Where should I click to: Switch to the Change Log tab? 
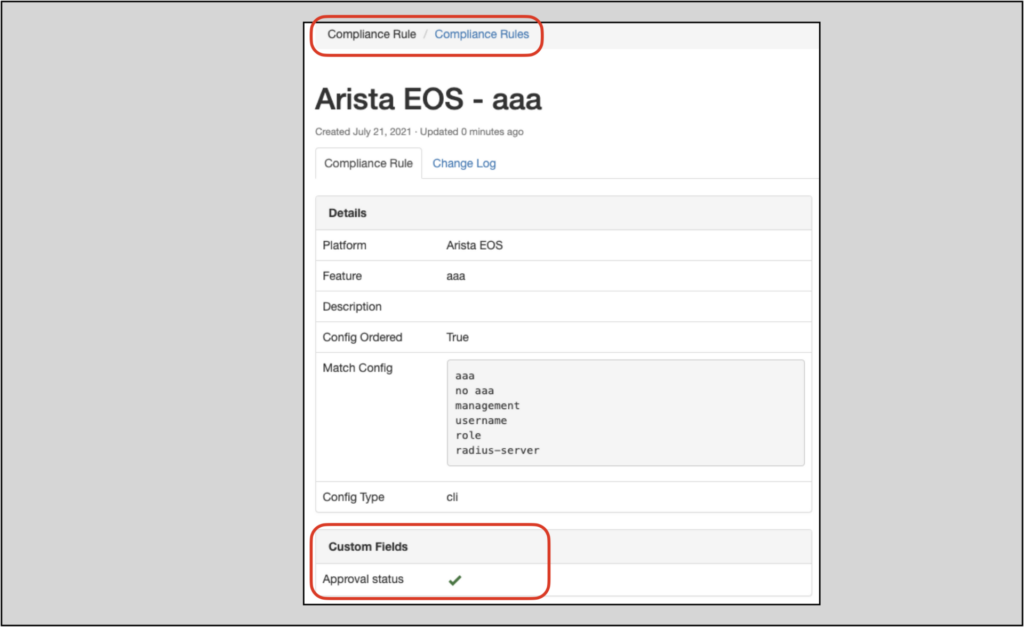(464, 163)
